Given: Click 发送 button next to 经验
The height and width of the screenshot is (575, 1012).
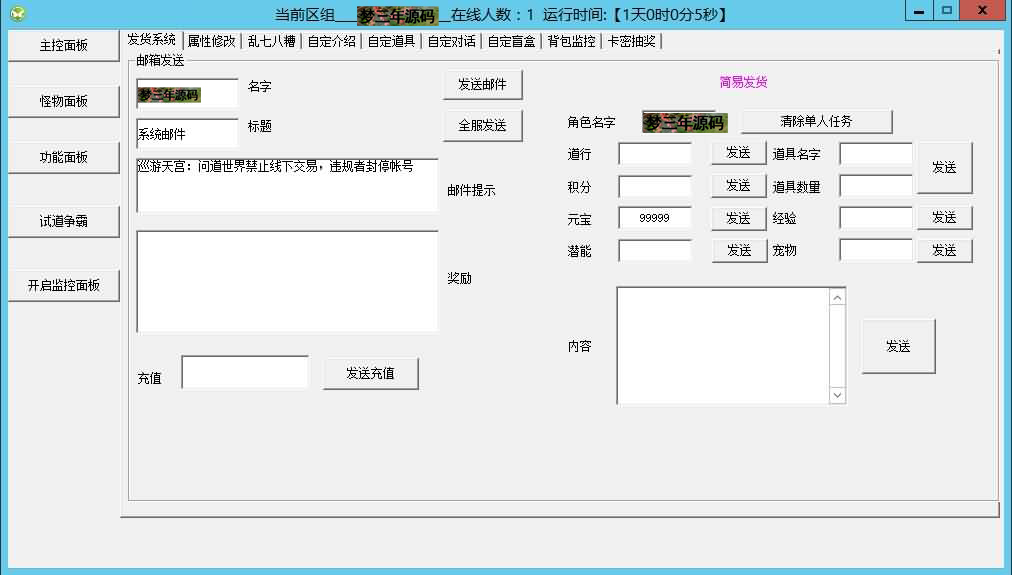Looking at the screenshot, I should [944, 218].
